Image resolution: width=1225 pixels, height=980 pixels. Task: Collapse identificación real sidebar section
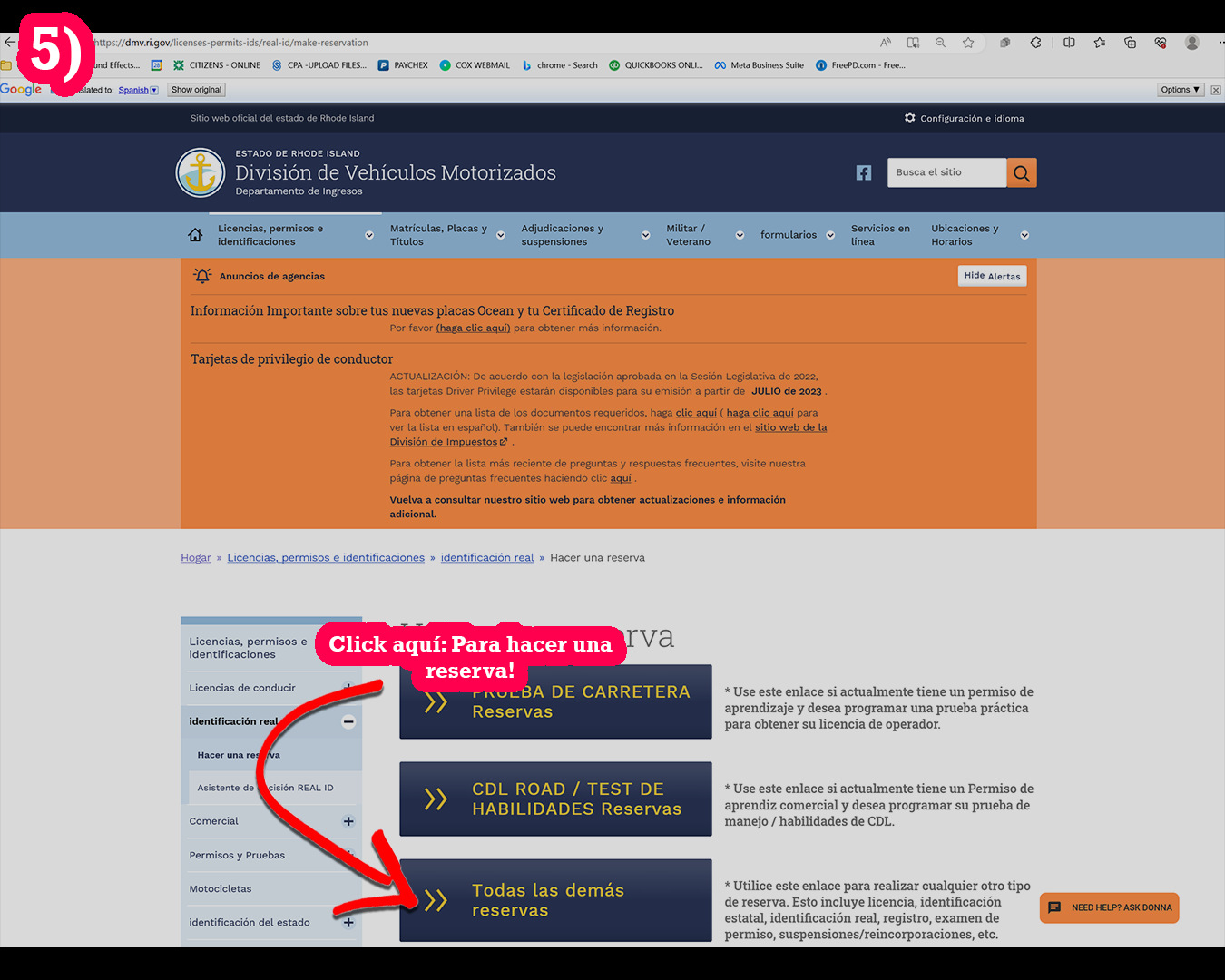348,722
